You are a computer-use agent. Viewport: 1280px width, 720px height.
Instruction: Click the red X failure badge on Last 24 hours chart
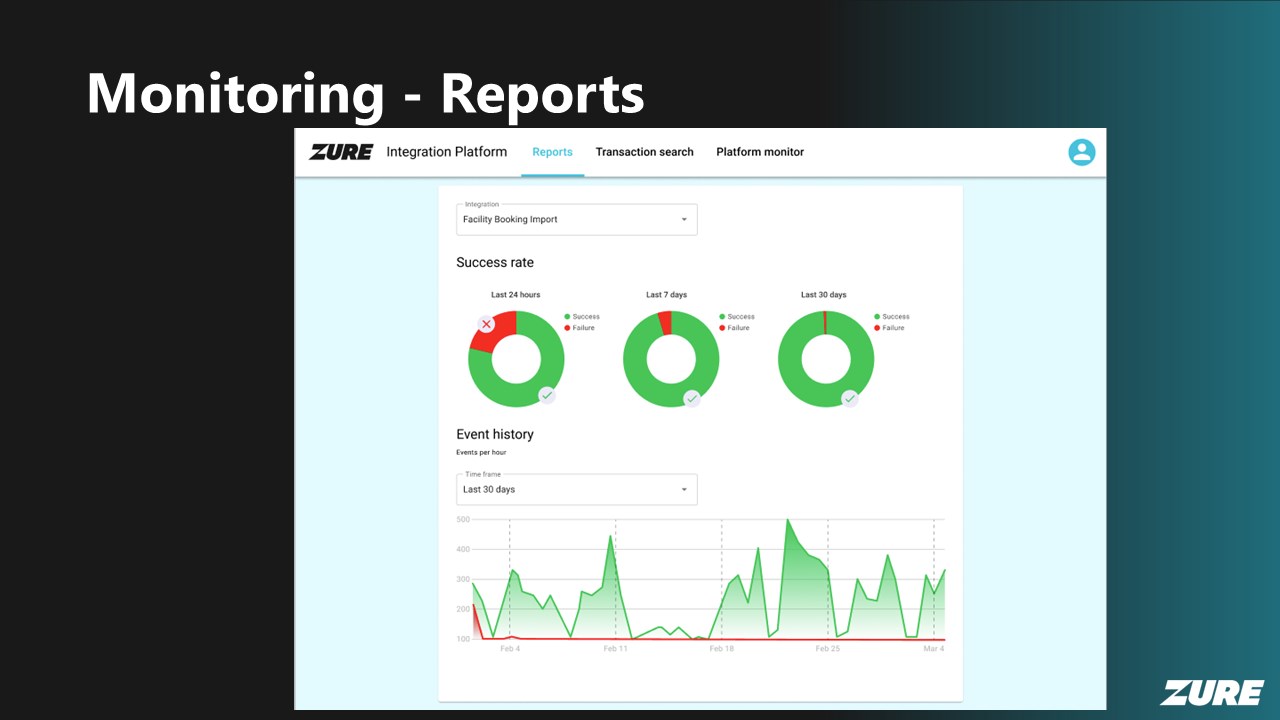[x=486, y=324]
